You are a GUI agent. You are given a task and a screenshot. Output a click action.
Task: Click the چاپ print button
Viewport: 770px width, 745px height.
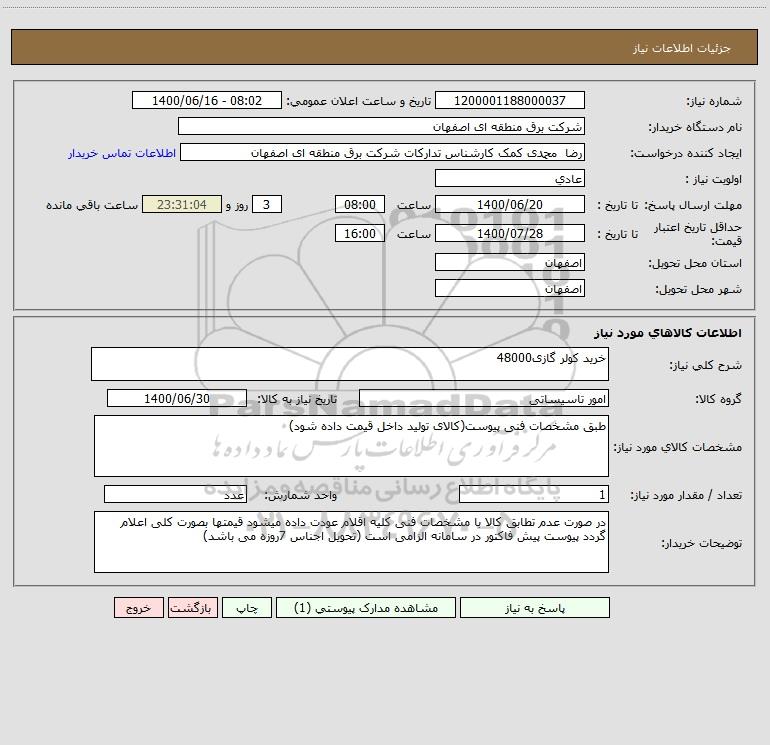pyautogui.click(x=247, y=608)
